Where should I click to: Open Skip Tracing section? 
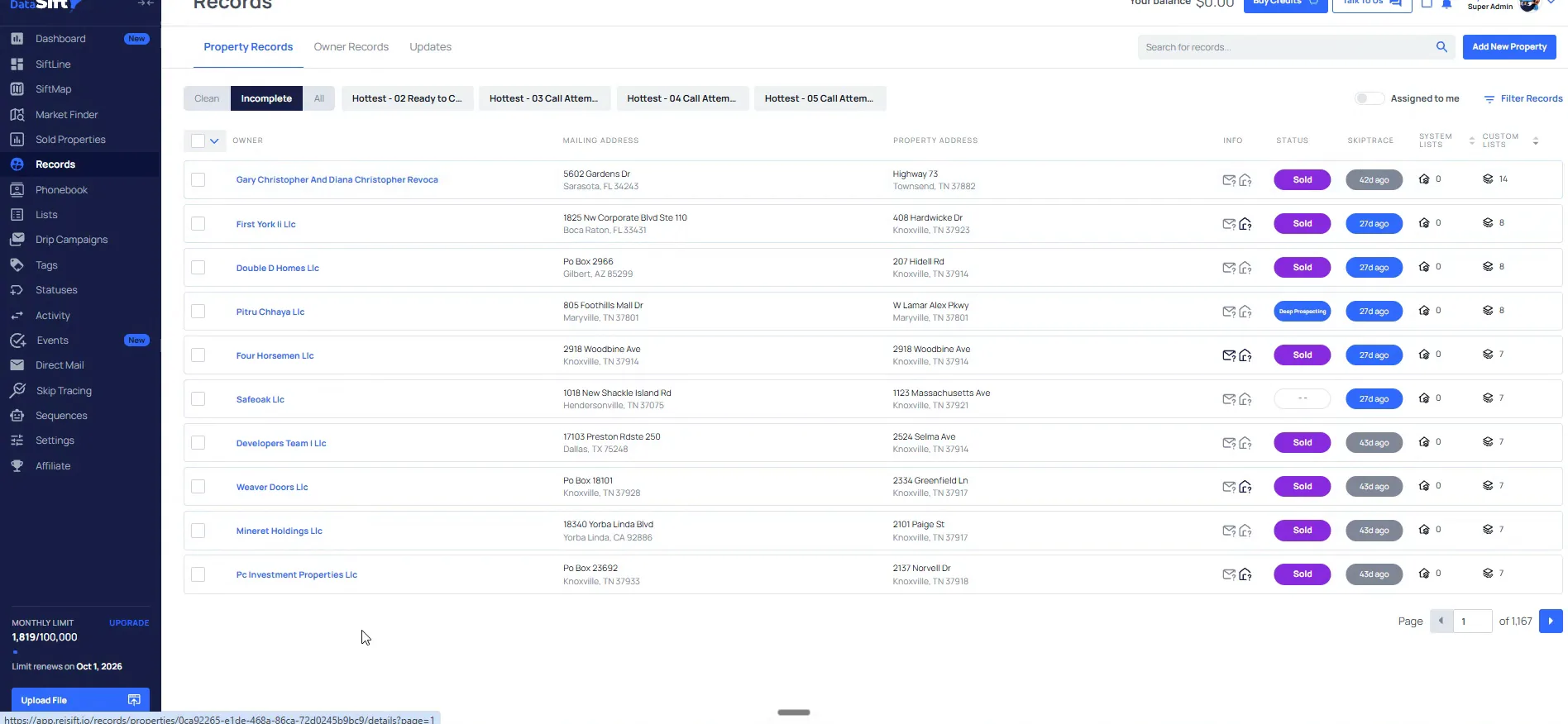click(x=64, y=391)
